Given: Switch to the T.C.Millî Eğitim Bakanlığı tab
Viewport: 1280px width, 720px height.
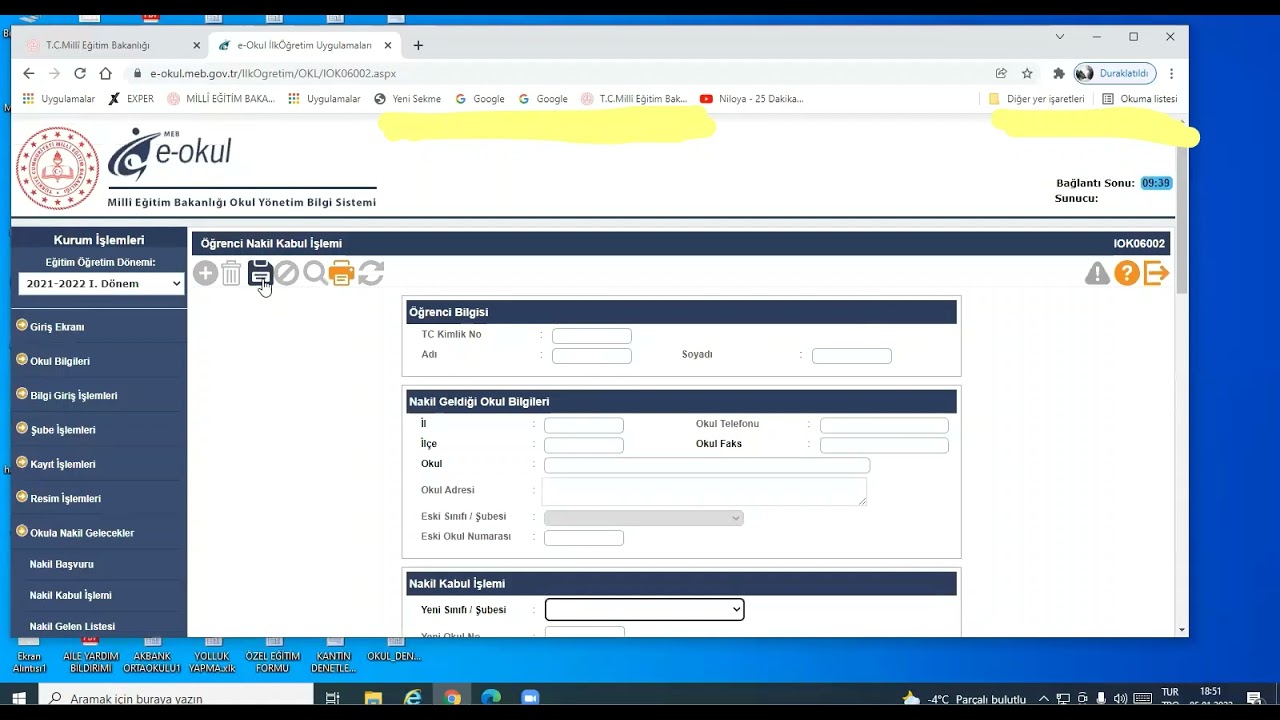Looking at the screenshot, I should pos(98,45).
